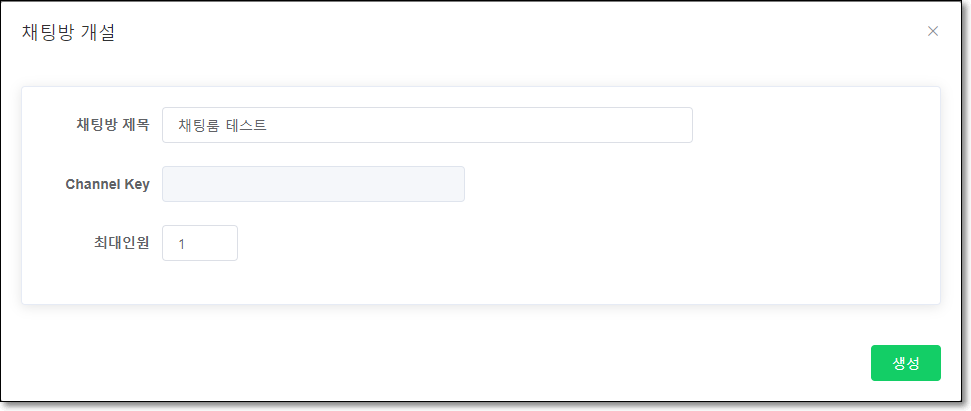
Task: Click the word Channel in the label
Action: (x=90, y=184)
